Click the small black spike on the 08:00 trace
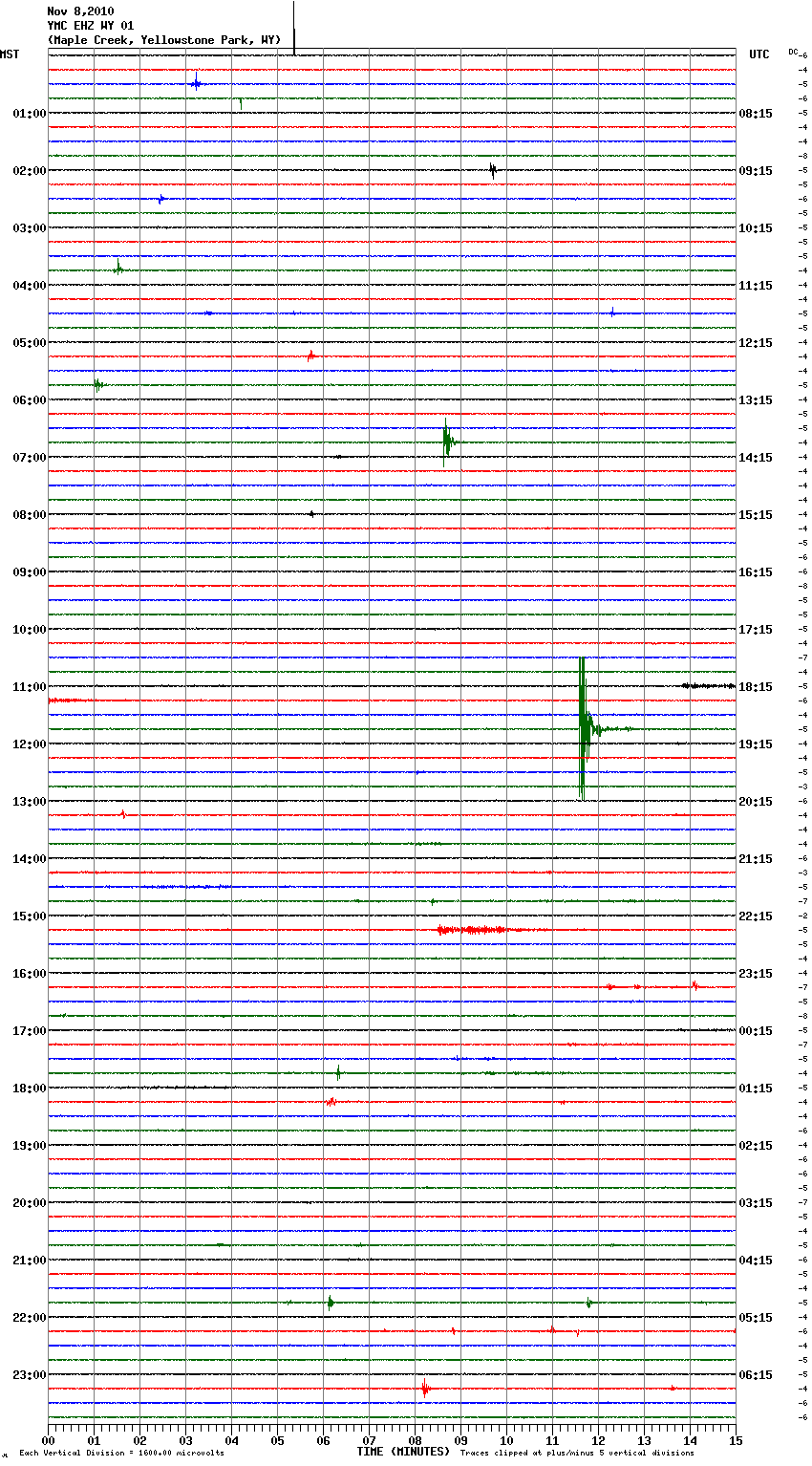The width and height of the screenshot is (812, 1466). [x=311, y=514]
